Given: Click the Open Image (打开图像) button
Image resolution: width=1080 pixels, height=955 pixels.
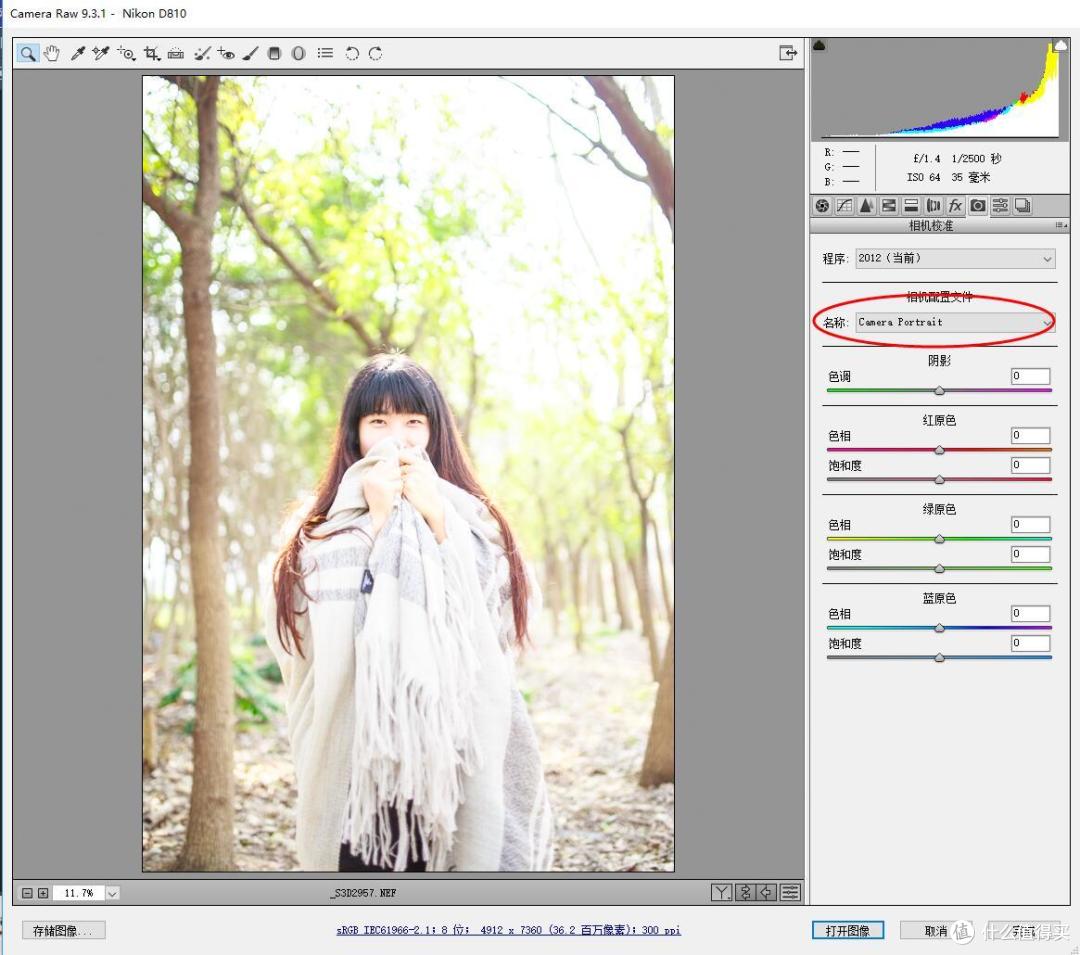Looking at the screenshot, I should (x=848, y=930).
